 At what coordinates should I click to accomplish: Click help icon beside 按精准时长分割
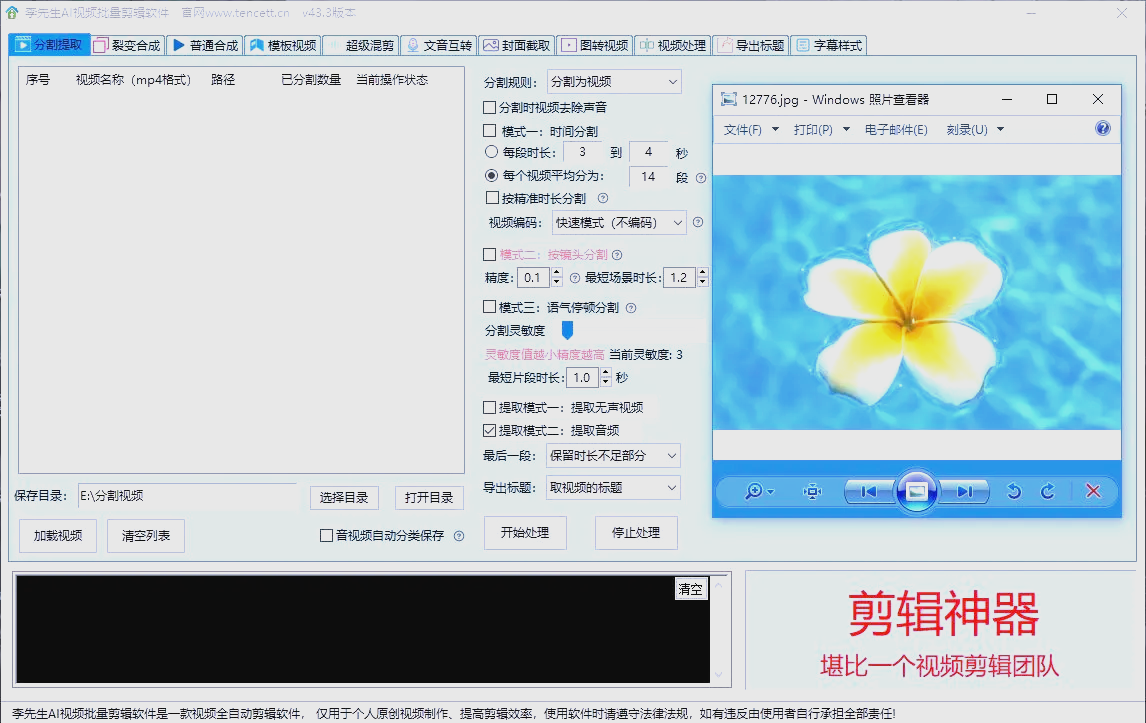click(x=603, y=198)
